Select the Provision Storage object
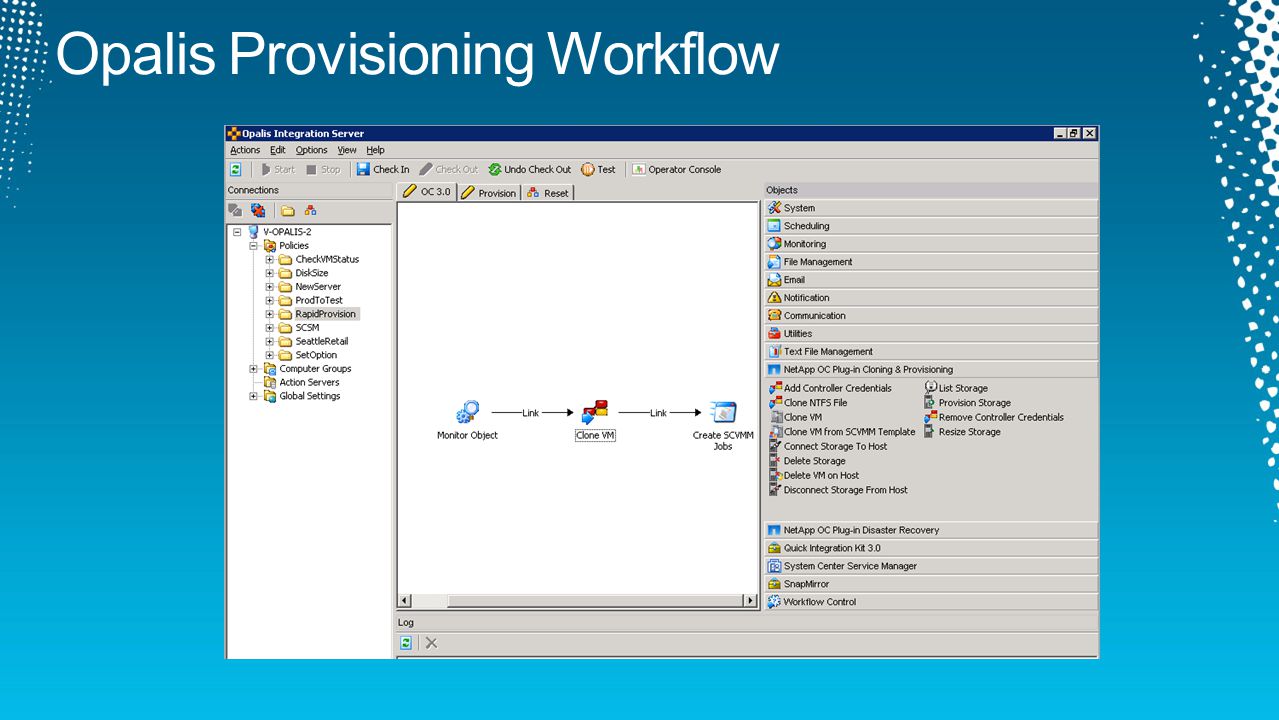The width and height of the screenshot is (1279, 720). coord(967,403)
